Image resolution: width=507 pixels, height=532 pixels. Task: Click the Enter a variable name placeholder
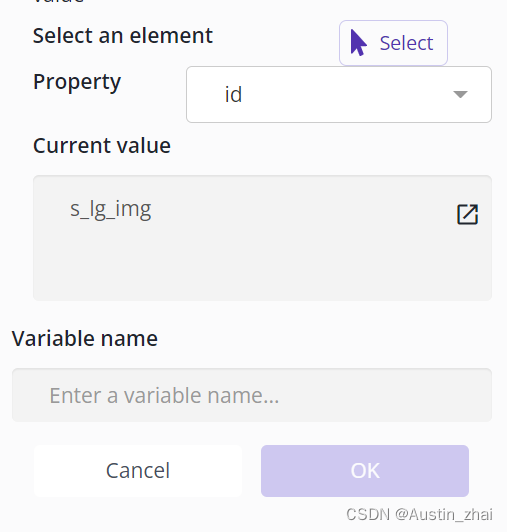point(164,395)
